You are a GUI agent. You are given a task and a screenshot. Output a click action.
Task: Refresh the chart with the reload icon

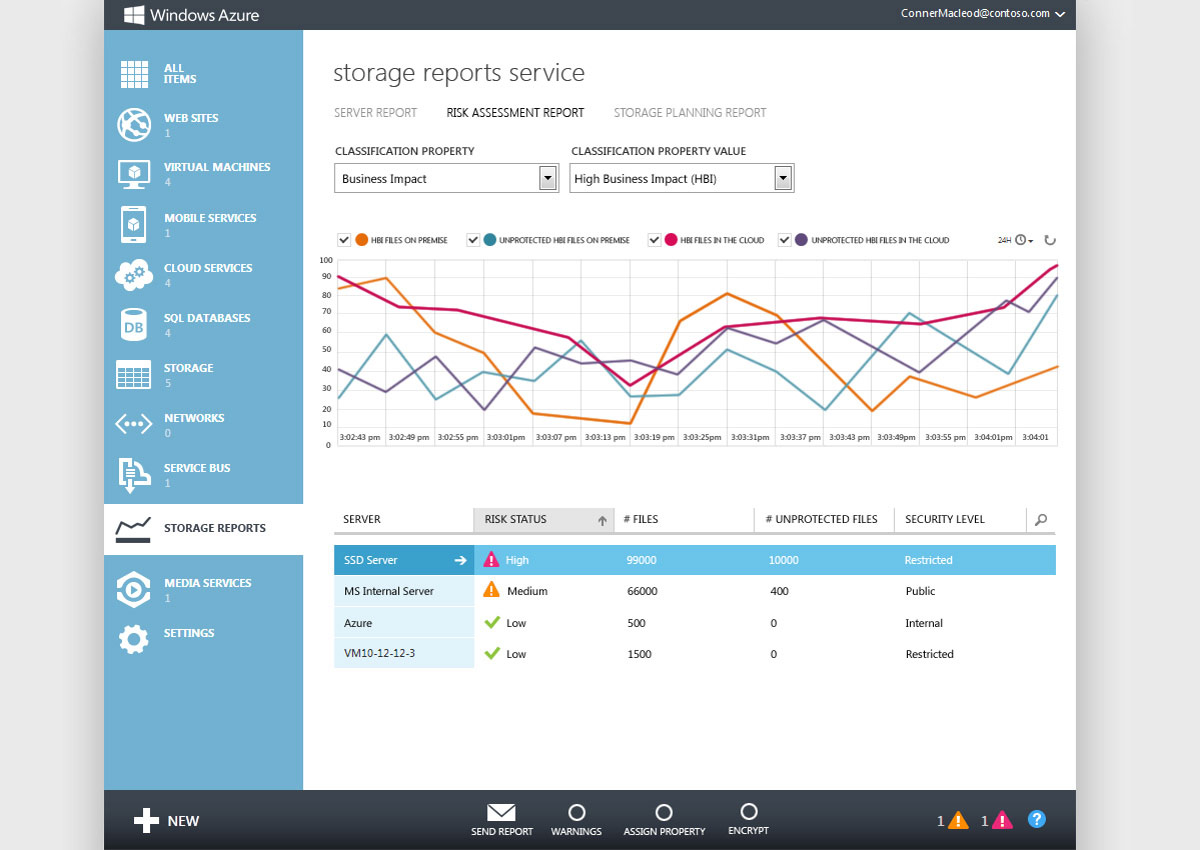1049,240
